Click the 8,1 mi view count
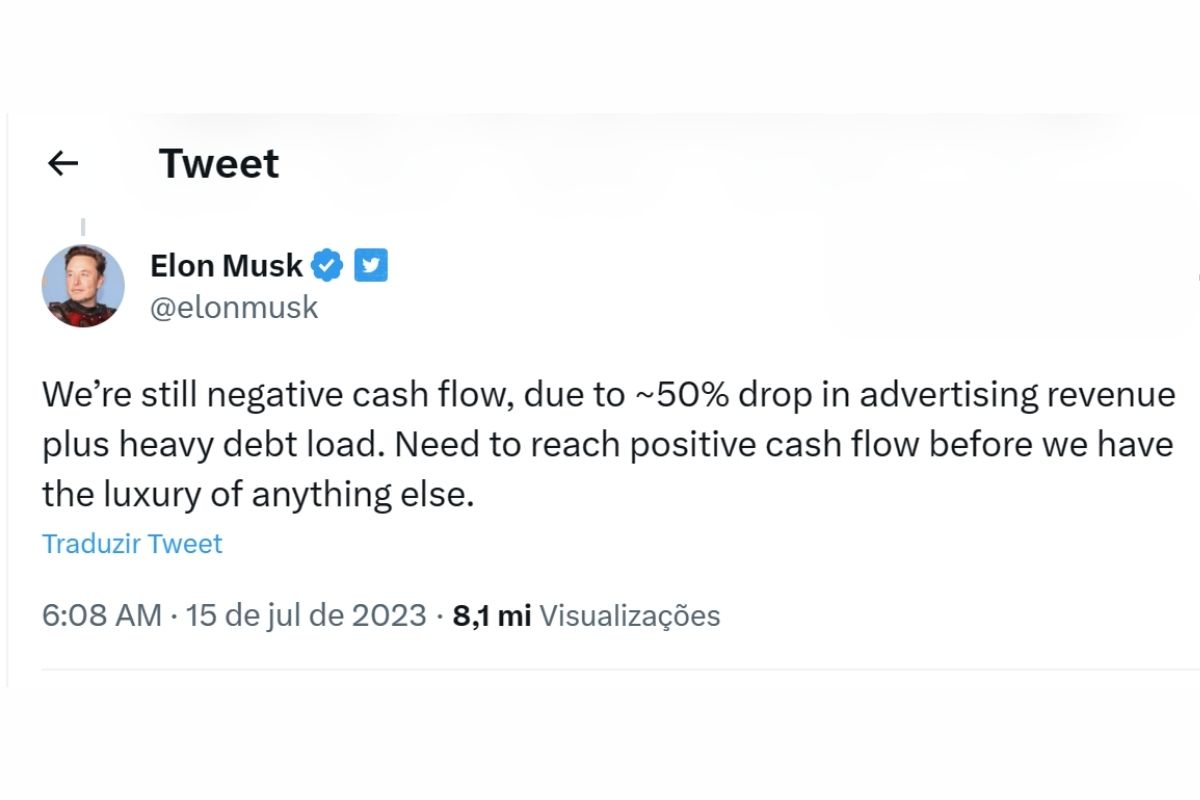 [x=492, y=615]
